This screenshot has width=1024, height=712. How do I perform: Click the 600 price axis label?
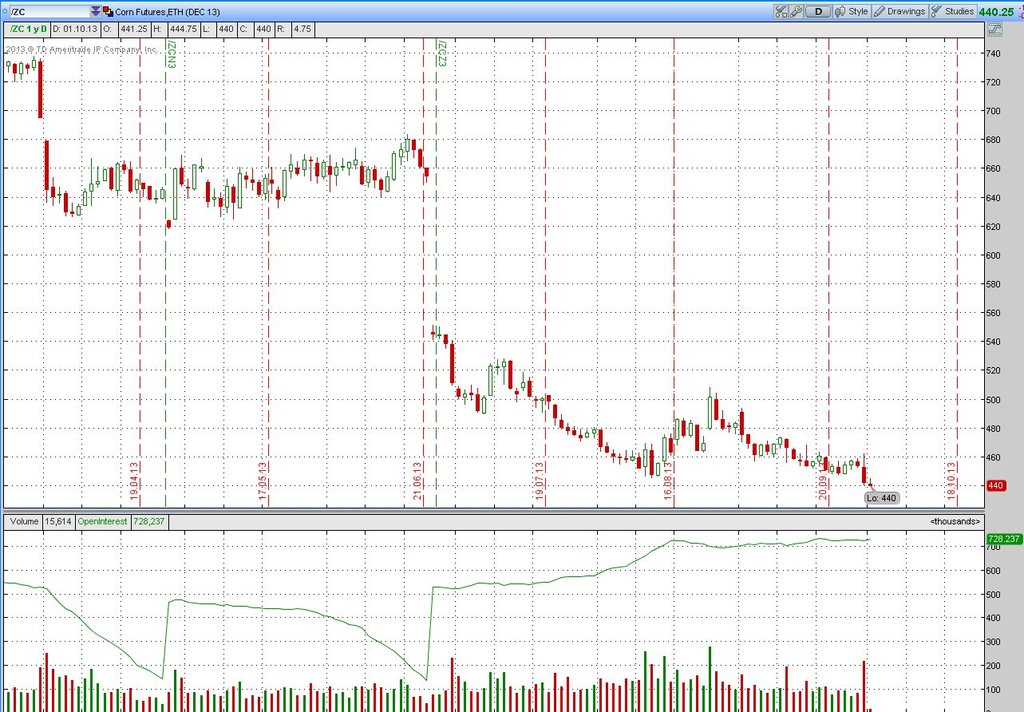coord(993,255)
